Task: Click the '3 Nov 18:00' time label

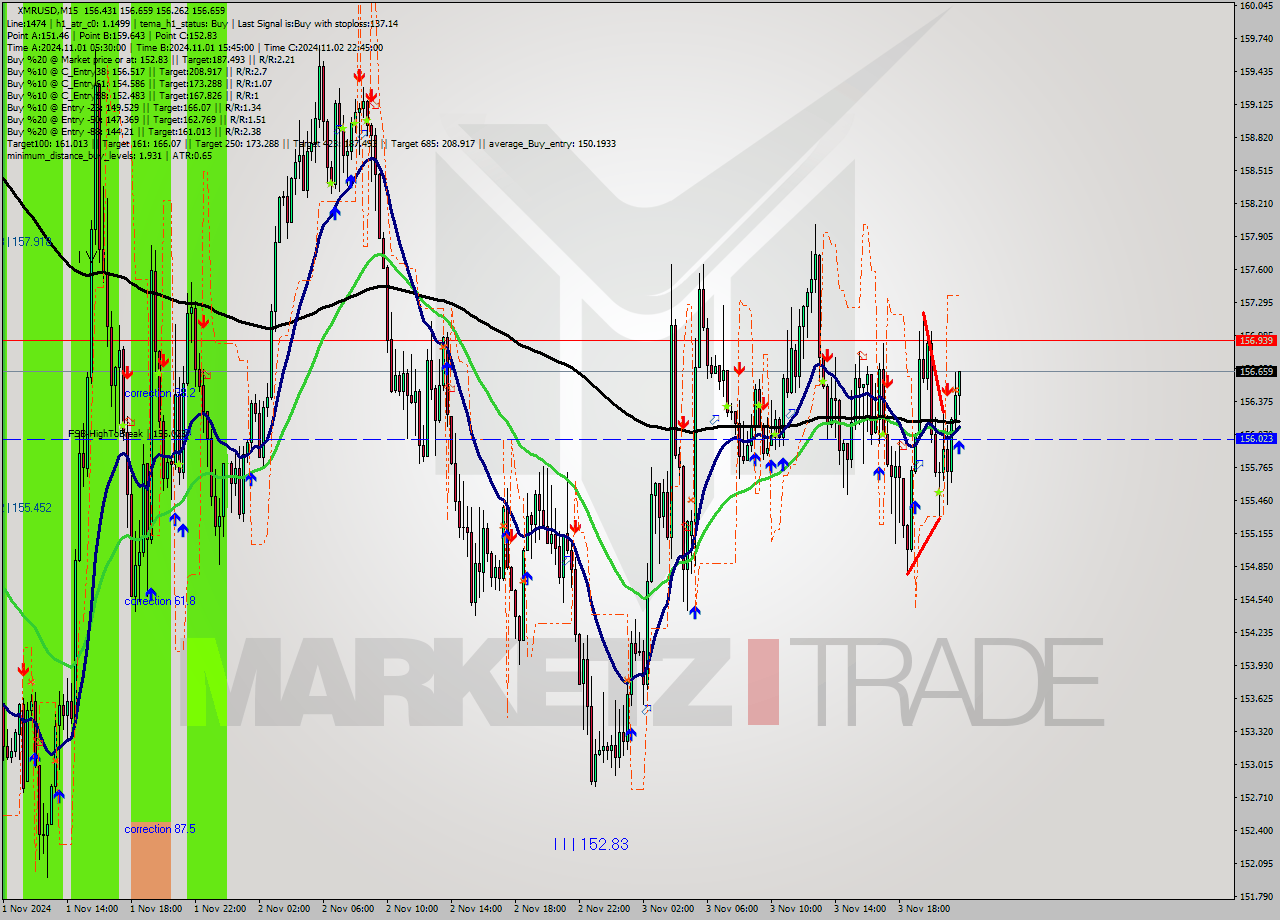Action: point(926,909)
